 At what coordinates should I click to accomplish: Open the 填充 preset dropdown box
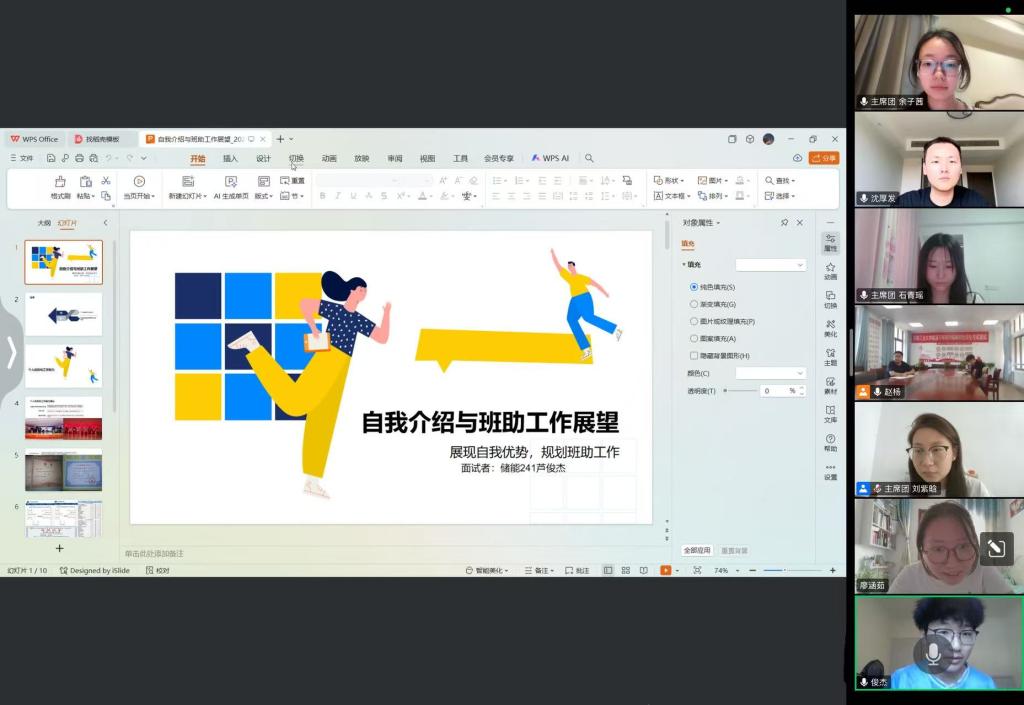click(770, 265)
